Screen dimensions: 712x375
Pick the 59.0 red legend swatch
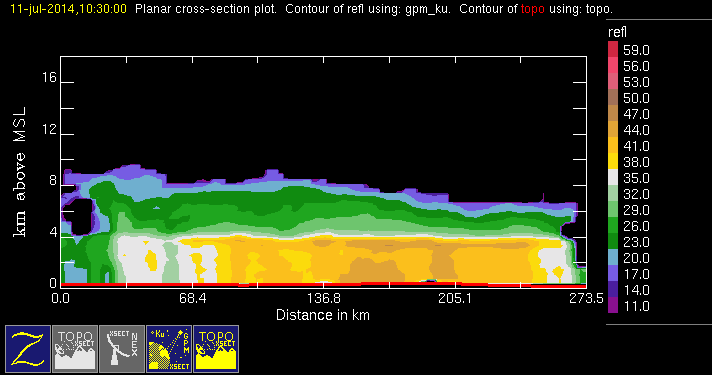613,49
